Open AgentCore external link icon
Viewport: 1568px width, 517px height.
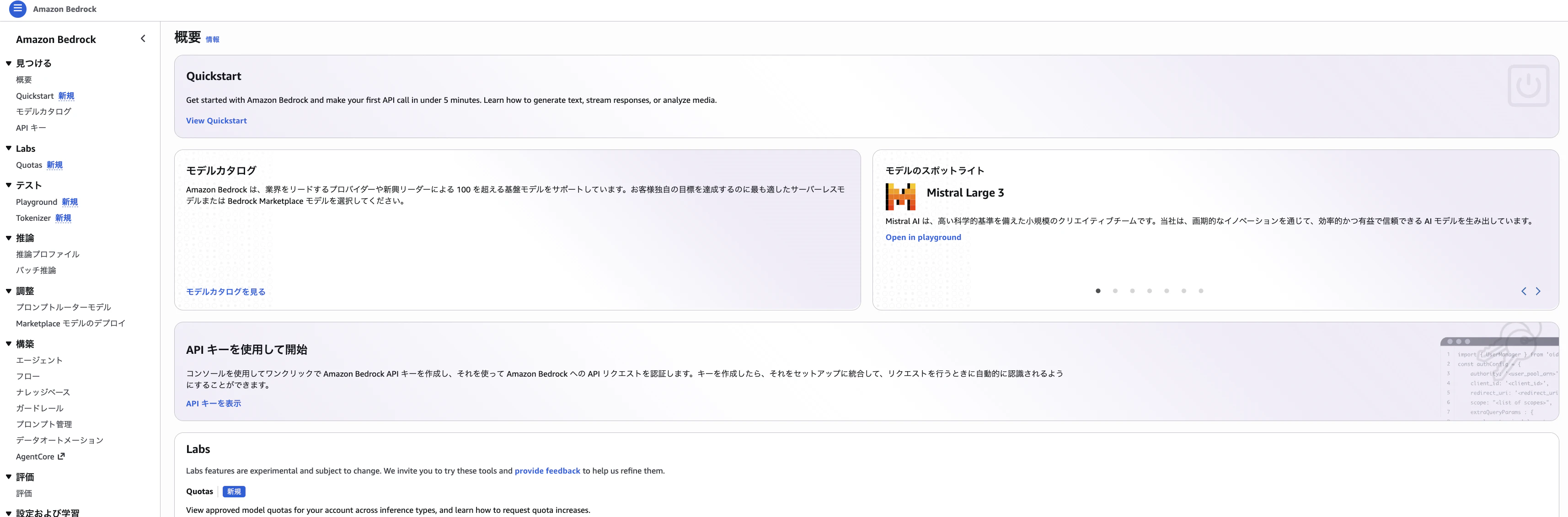pos(61,456)
